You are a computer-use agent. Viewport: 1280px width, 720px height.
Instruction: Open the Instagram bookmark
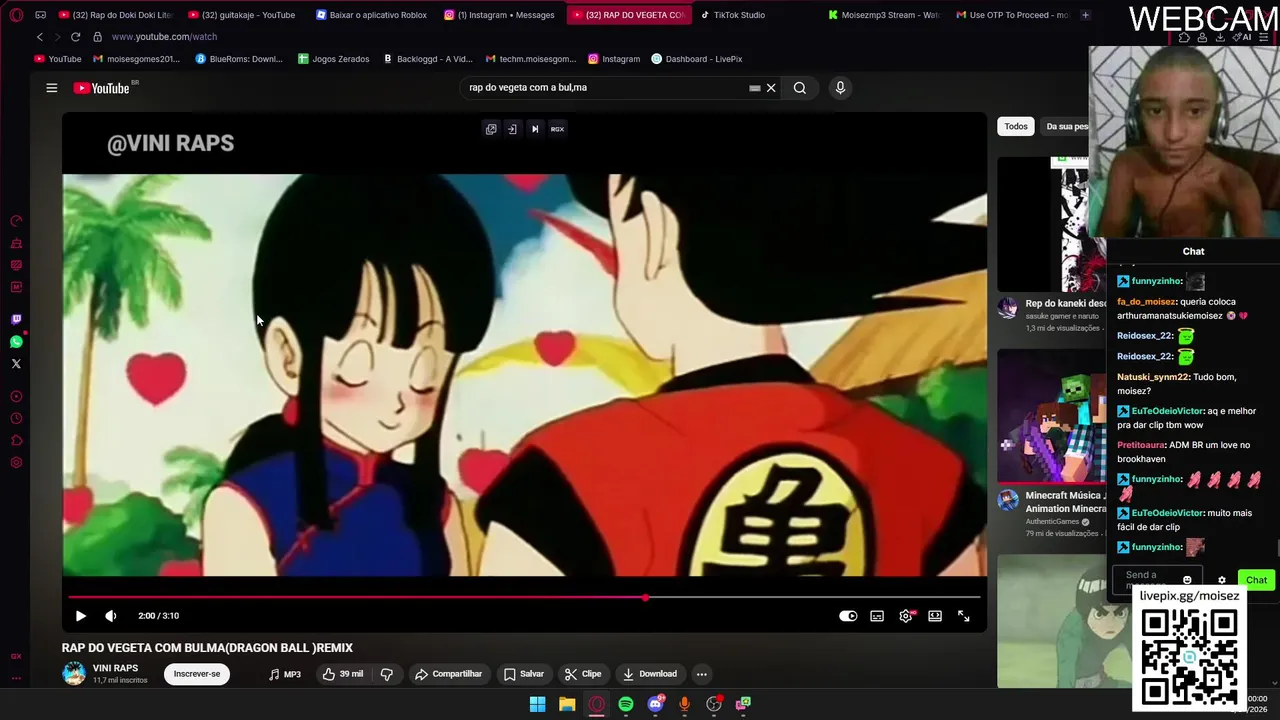pos(614,59)
